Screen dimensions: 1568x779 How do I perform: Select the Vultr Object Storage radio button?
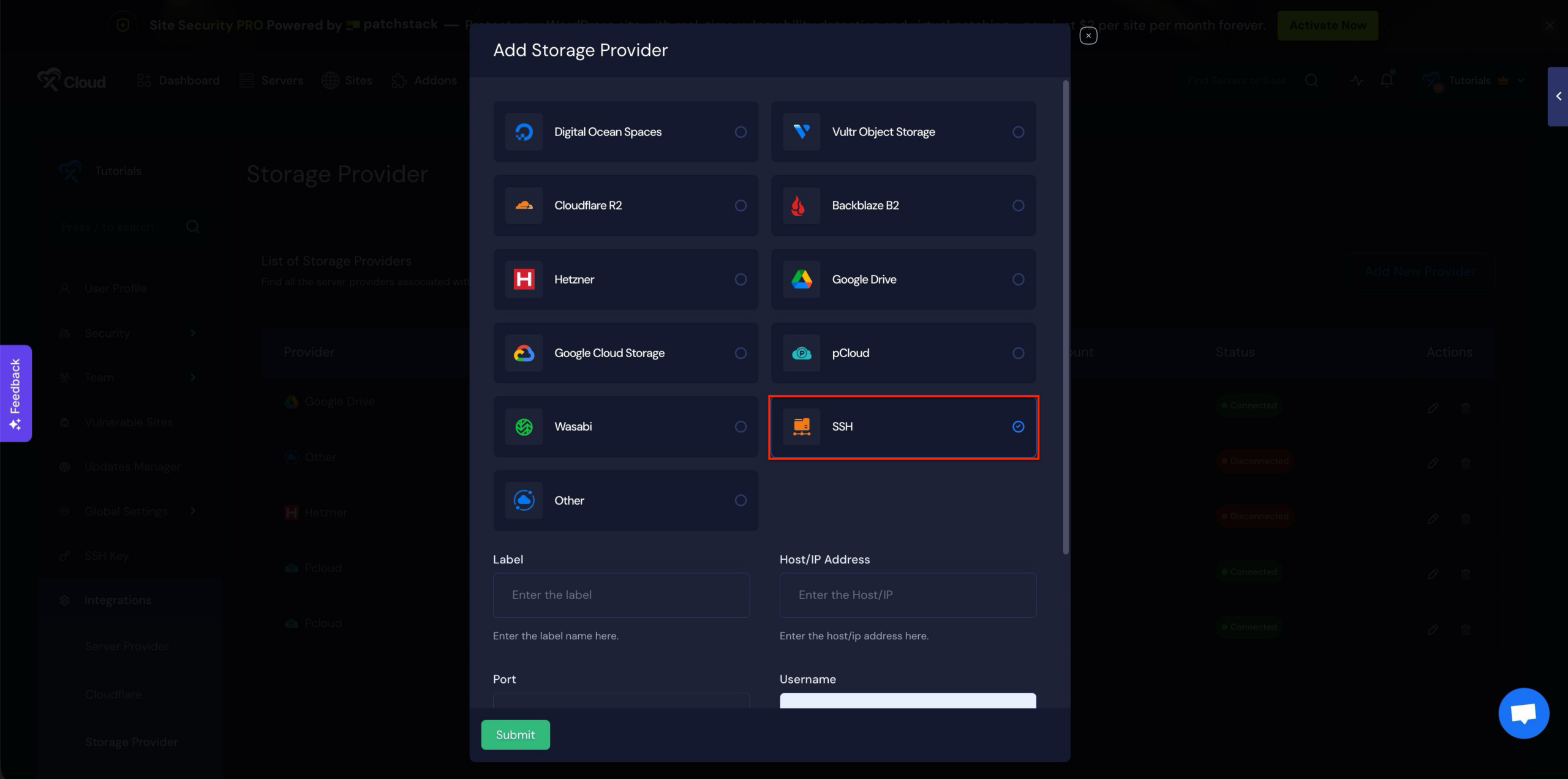(1018, 132)
